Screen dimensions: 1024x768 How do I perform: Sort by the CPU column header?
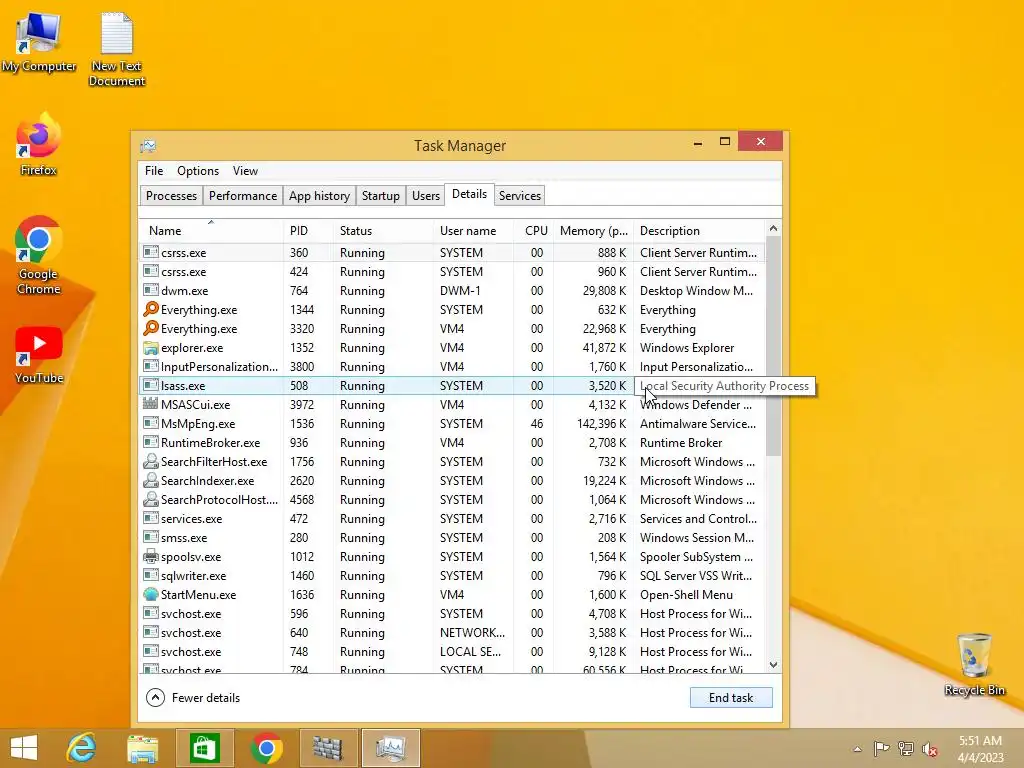tap(534, 230)
